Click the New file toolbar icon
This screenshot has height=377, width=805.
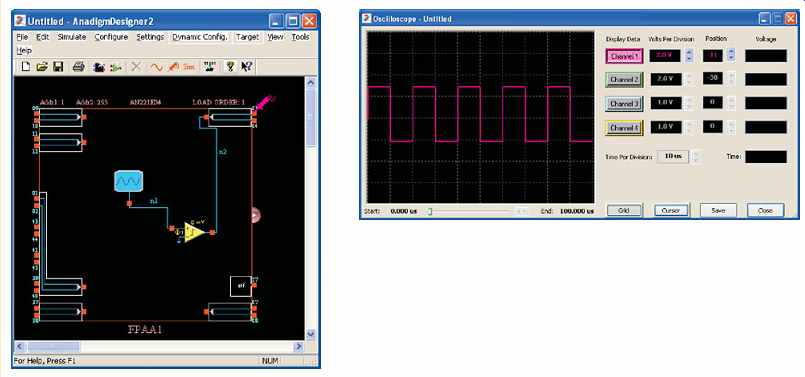click(25, 67)
